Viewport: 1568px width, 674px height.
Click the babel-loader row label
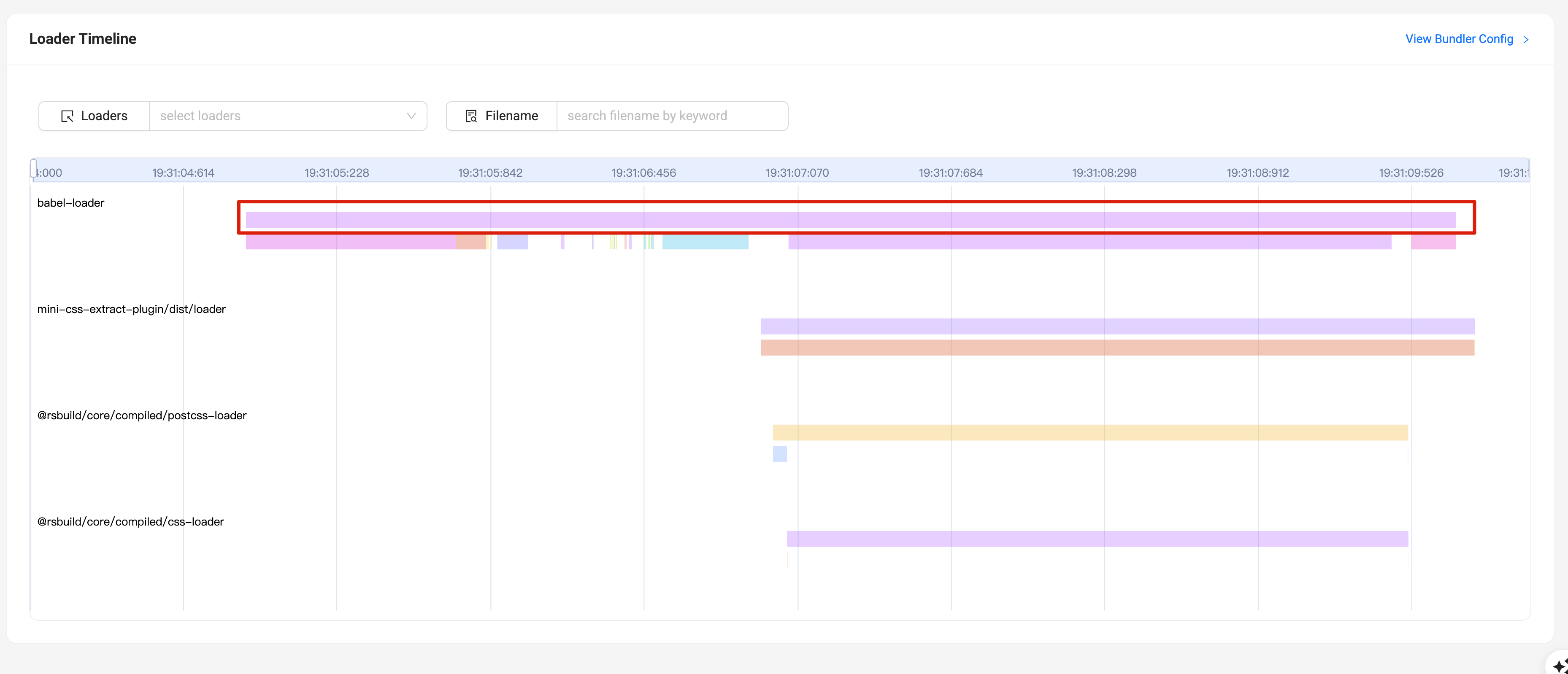(x=70, y=203)
